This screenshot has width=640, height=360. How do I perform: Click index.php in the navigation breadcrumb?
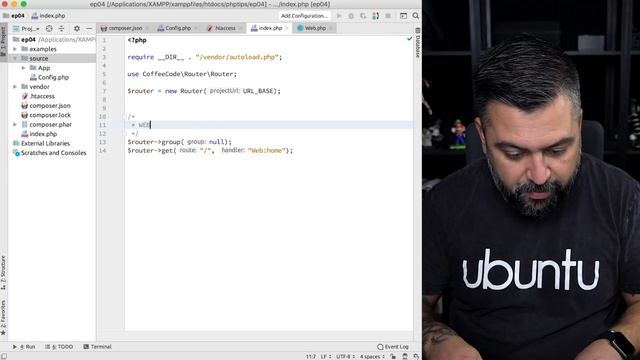pyautogui.click(x=49, y=16)
